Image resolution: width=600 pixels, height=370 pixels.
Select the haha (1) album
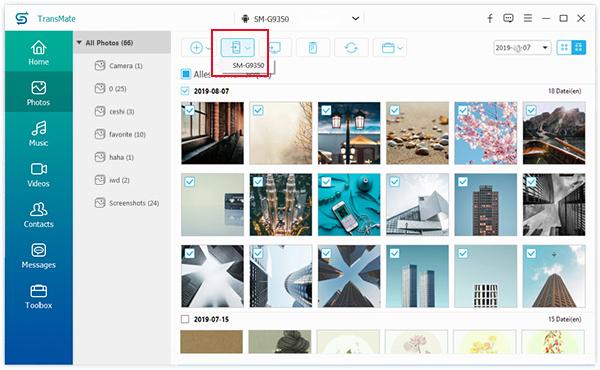pyautogui.click(x=114, y=157)
